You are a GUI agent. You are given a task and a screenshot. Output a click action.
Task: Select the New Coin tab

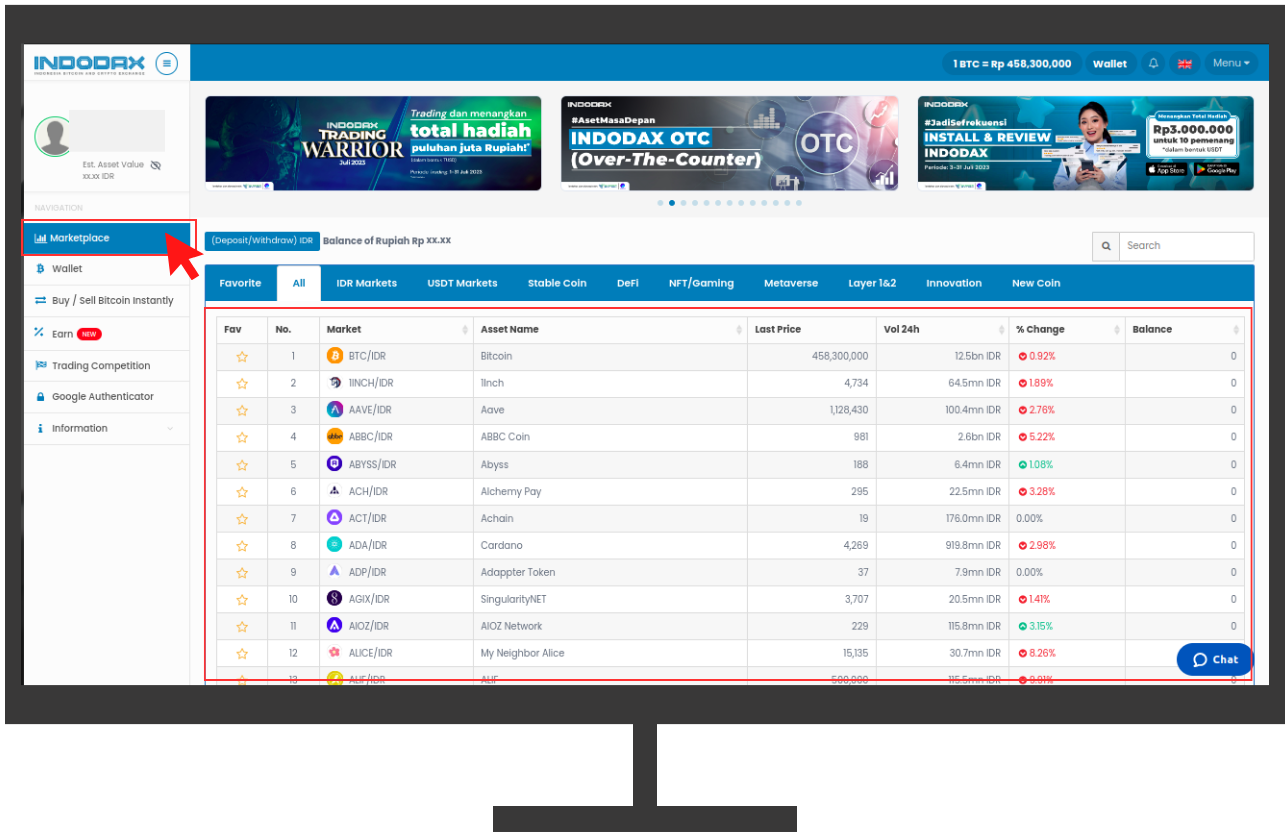(x=1036, y=283)
